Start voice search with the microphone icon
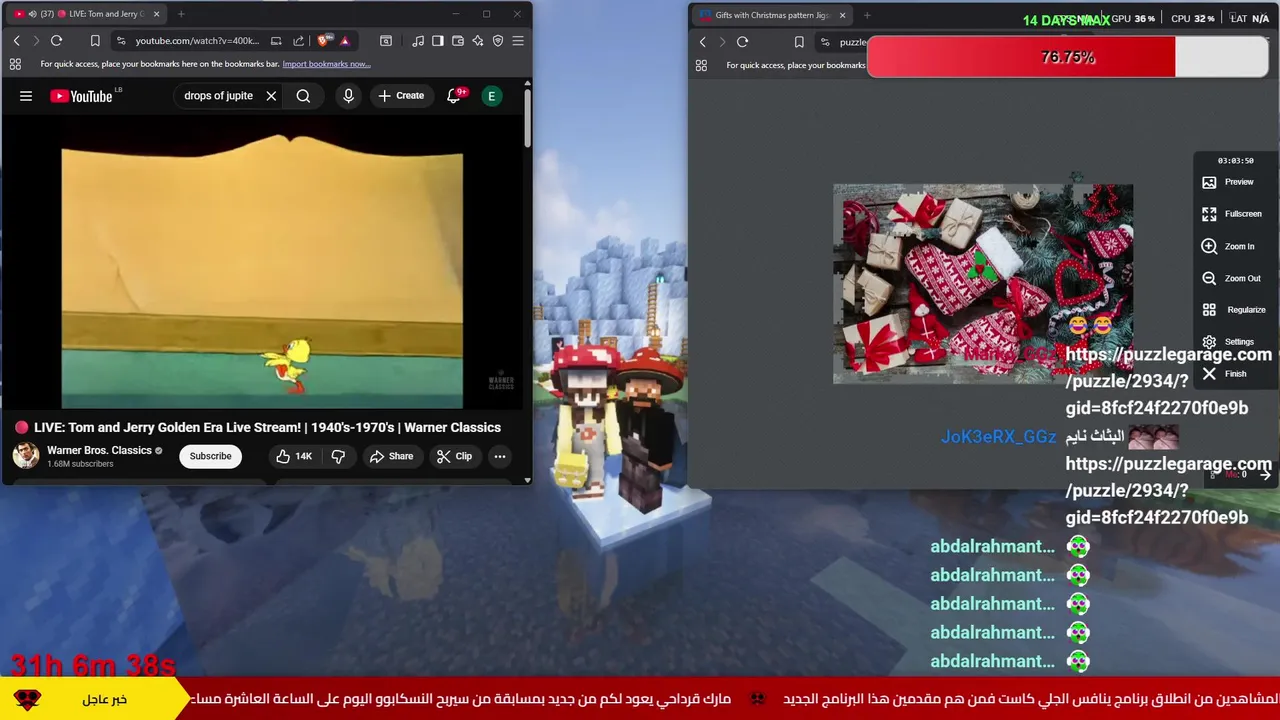 click(x=348, y=96)
